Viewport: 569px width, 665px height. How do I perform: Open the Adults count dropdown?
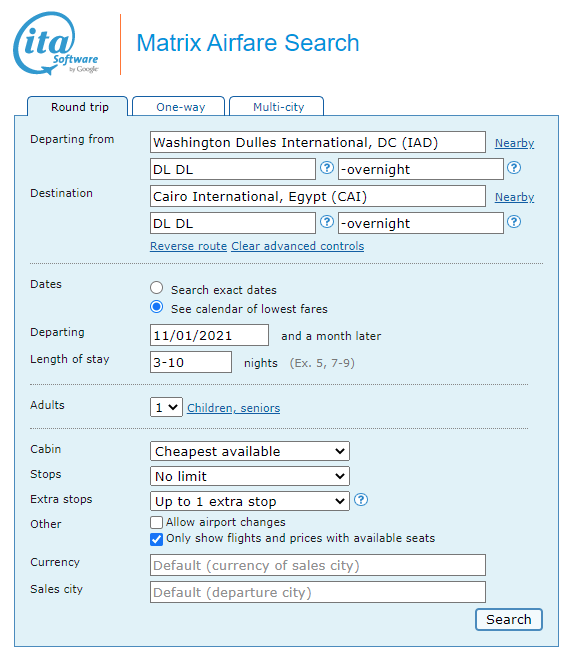pyautogui.click(x=166, y=408)
